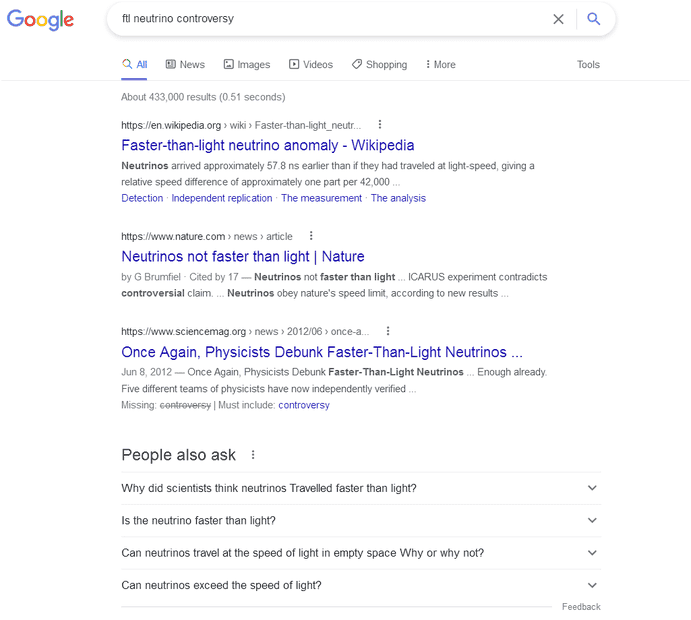Open three-dot menu for Sciencemag result
The height and width of the screenshot is (620, 691).
[387, 331]
